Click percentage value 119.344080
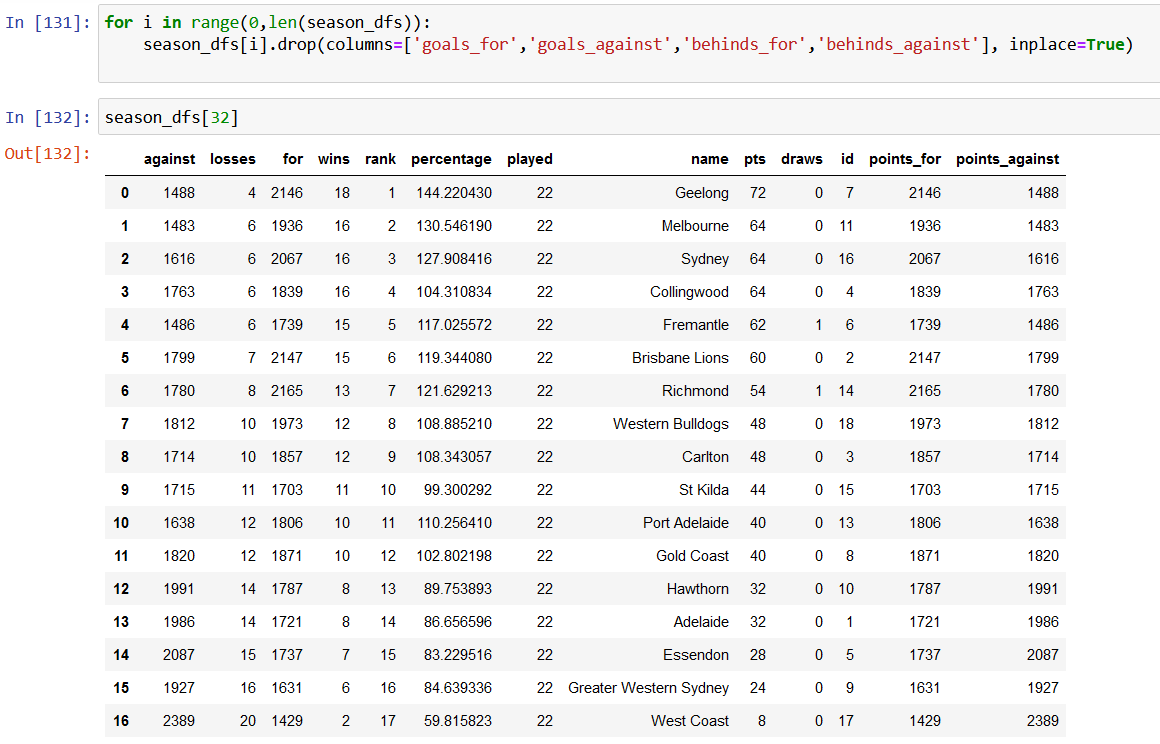The width and height of the screenshot is (1160, 744). pos(453,358)
